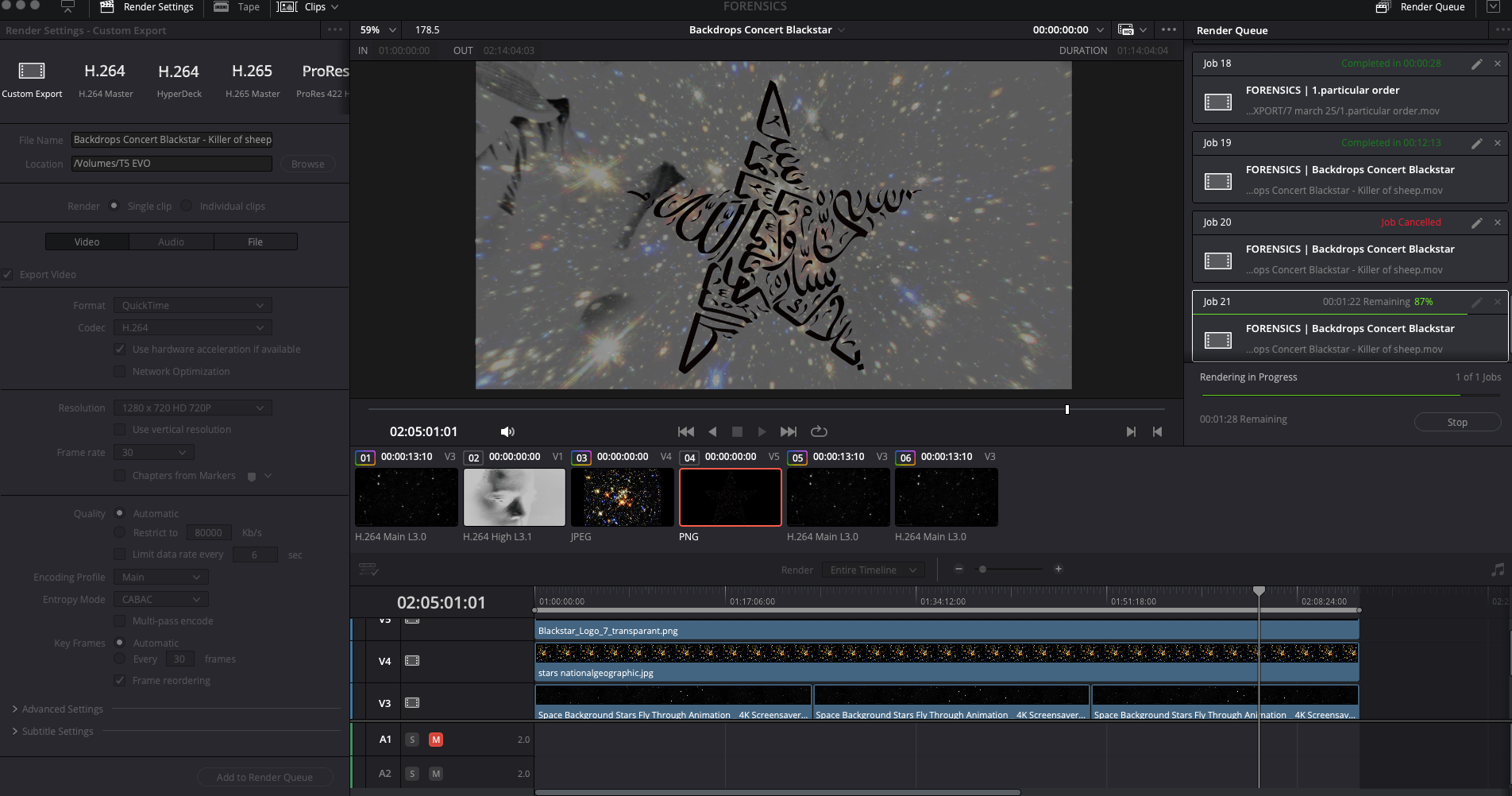Toggle Export Video checkbox

tap(8, 275)
